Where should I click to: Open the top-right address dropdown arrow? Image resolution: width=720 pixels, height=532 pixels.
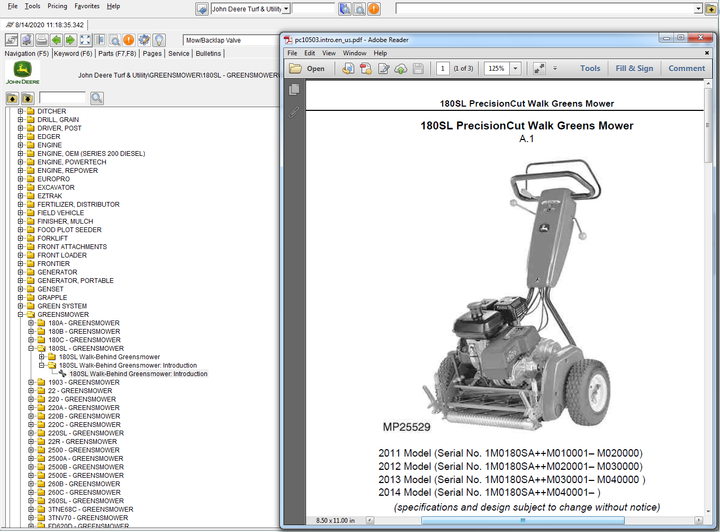pyautogui.click(x=698, y=9)
